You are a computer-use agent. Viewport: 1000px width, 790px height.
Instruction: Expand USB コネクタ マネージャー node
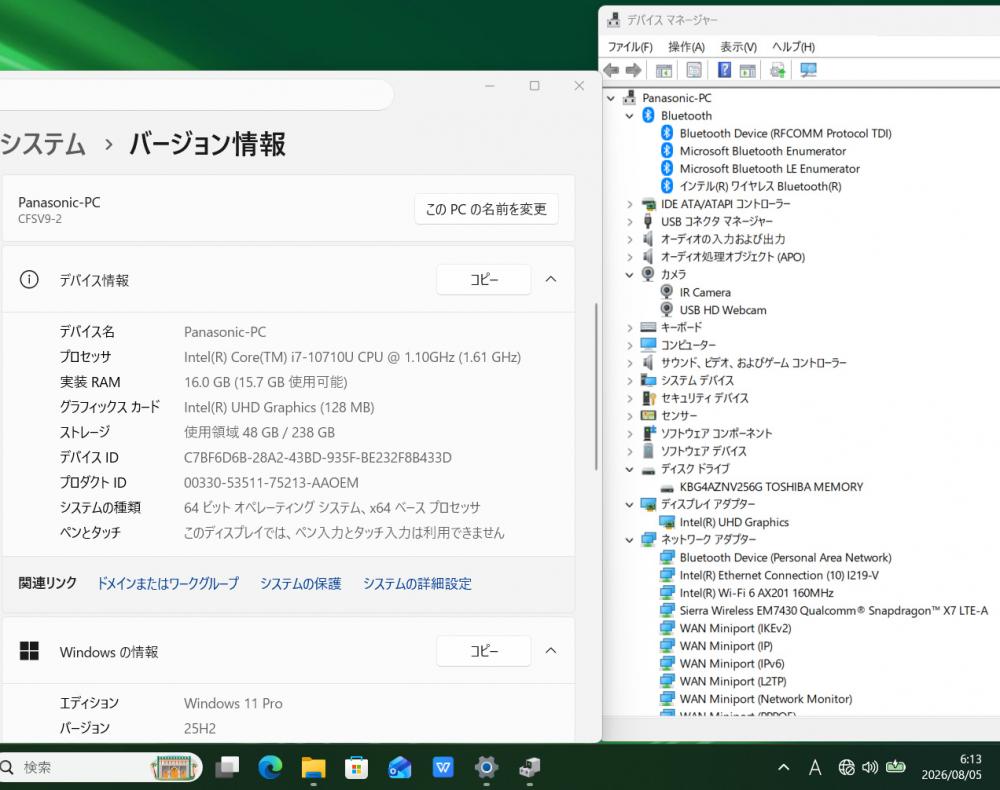click(629, 222)
